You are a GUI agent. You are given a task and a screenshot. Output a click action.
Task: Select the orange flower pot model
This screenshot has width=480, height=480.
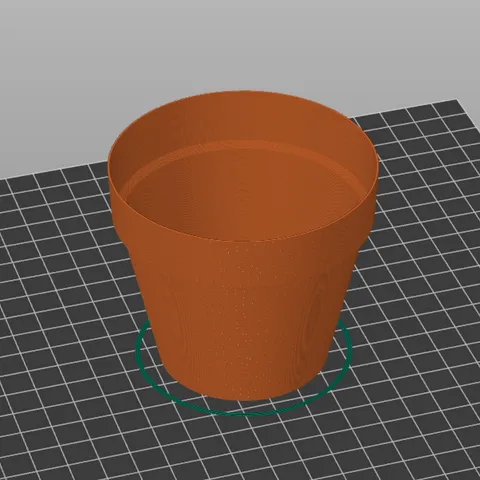[243, 245]
